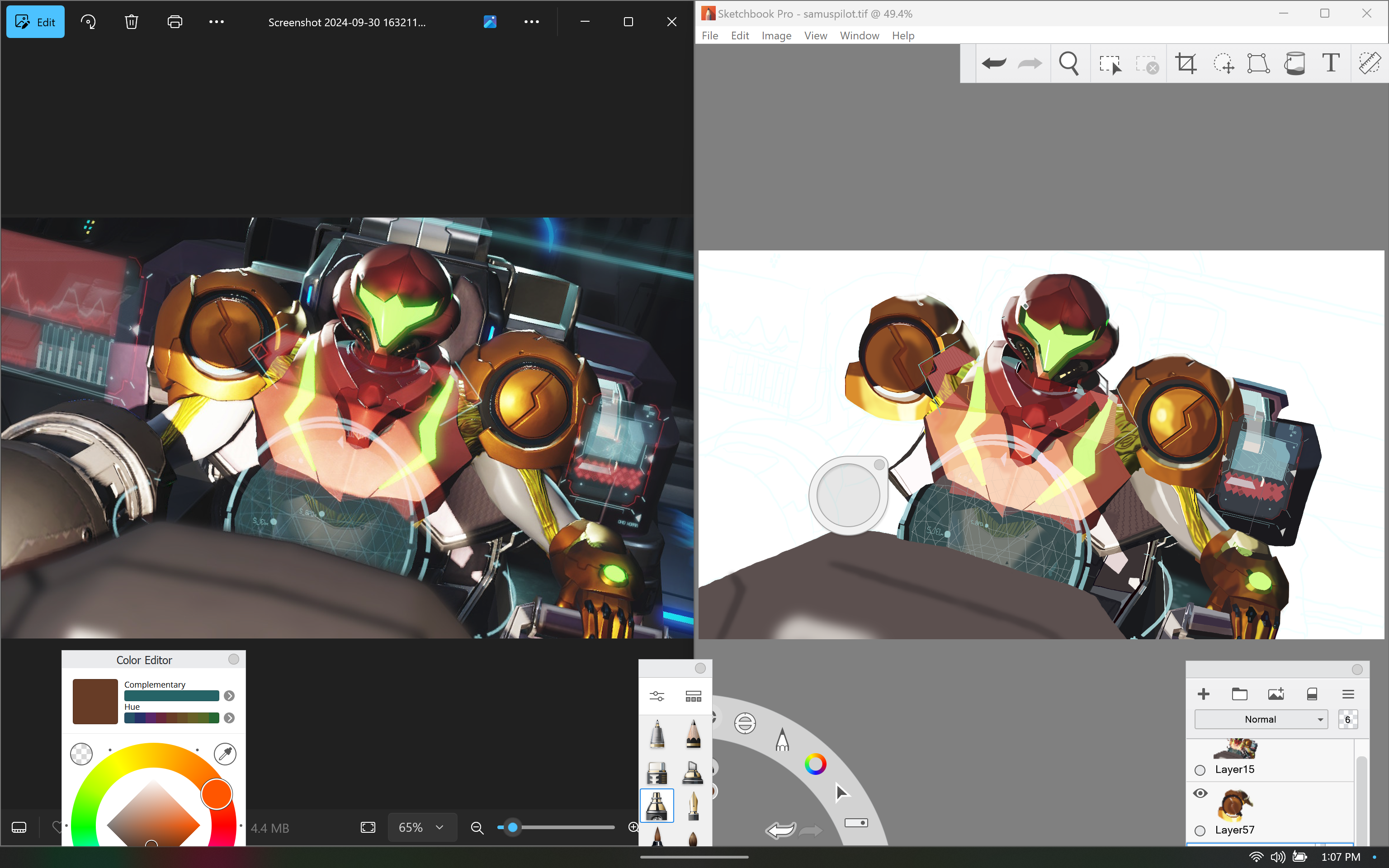Click the lagoon undo arrow
The height and width of the screenshot is (868, 1389).
(780, 830)
